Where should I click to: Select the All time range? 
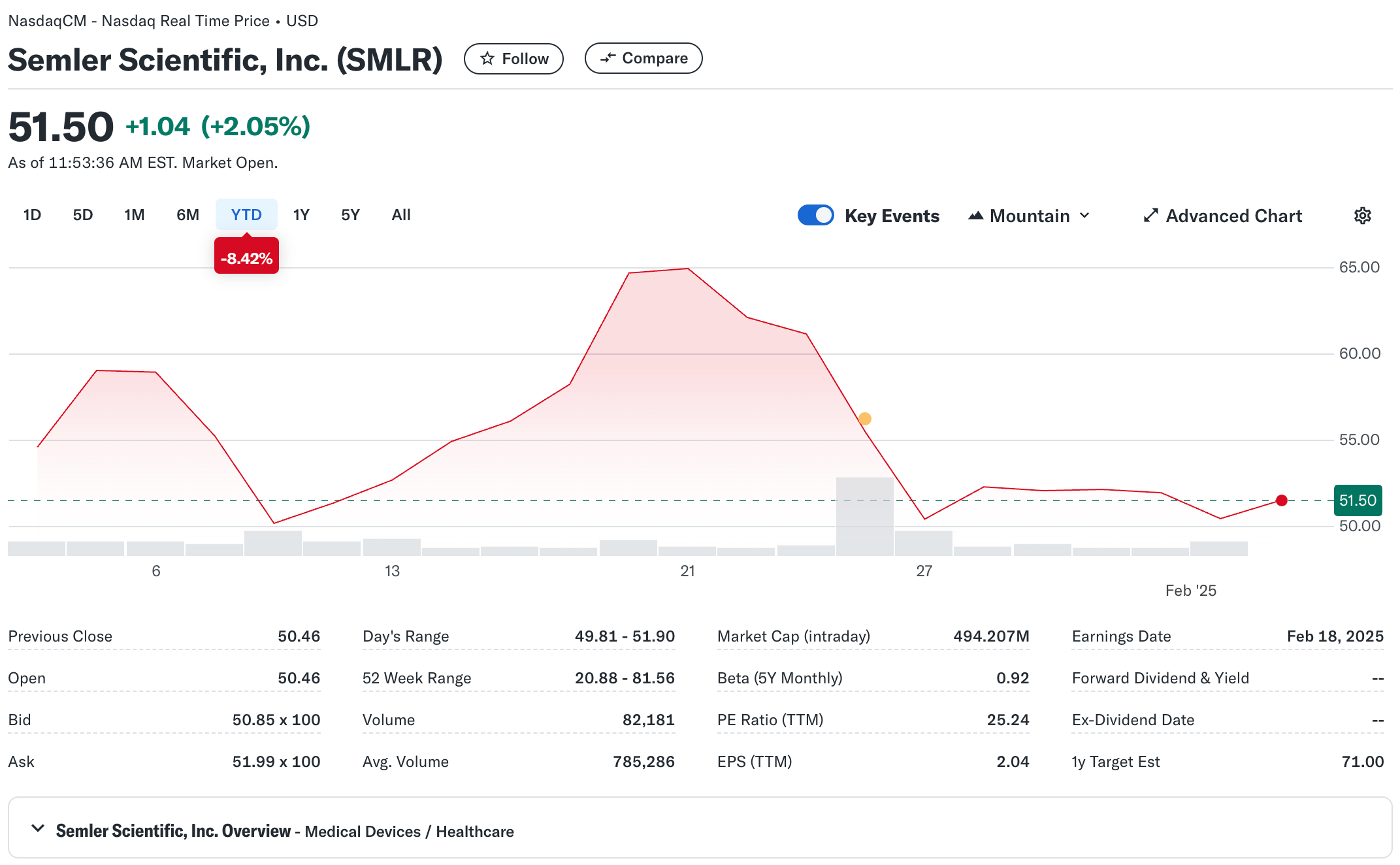(400, 215)
